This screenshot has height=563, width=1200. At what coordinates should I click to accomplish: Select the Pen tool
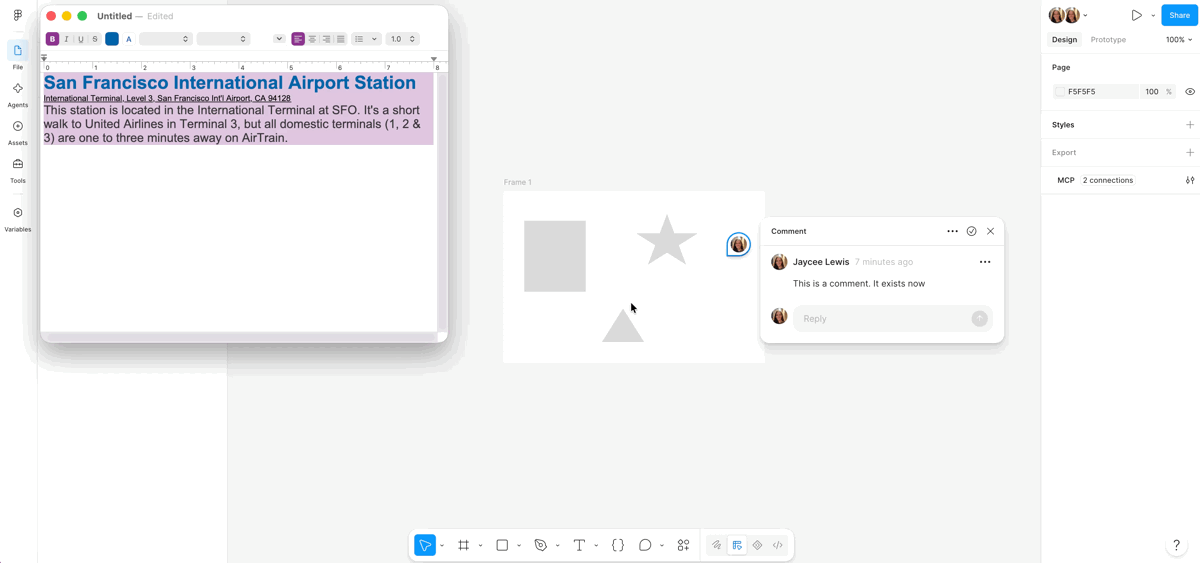(x=541, y=545)
